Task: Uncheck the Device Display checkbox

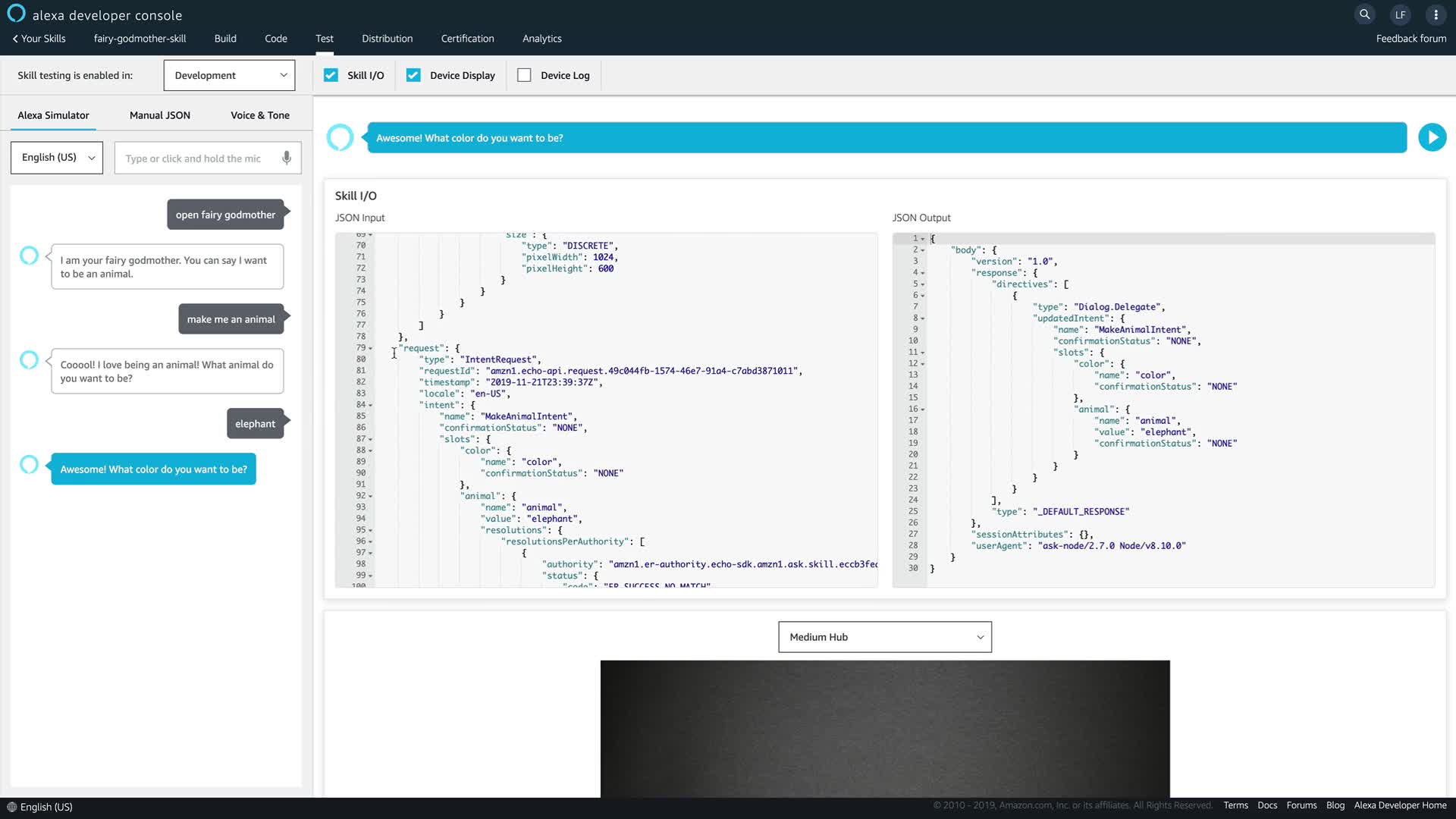Action: [x=413, y=75]
